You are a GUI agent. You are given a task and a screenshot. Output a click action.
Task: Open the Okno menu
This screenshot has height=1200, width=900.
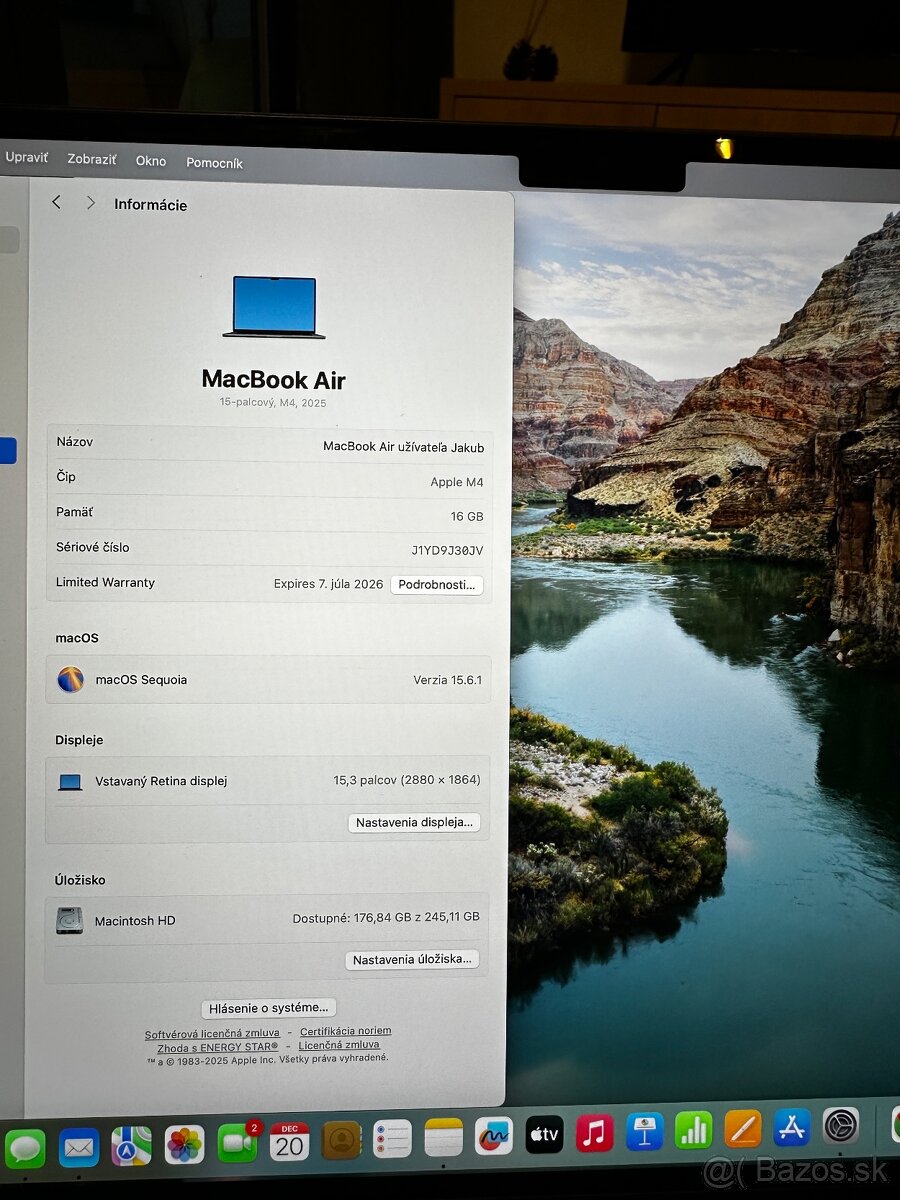click(150, 161)
